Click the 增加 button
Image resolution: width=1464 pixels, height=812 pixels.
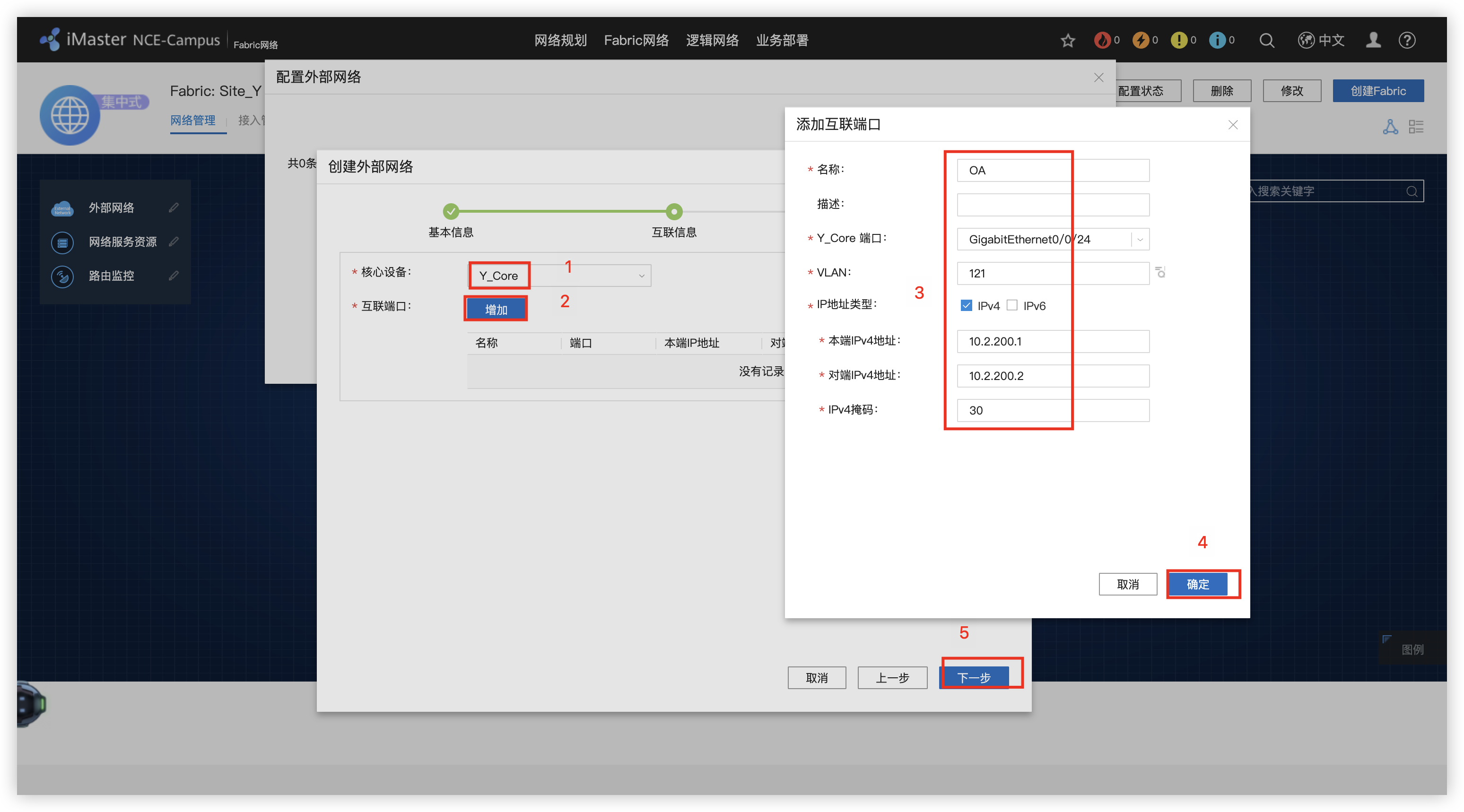point(496,309)
